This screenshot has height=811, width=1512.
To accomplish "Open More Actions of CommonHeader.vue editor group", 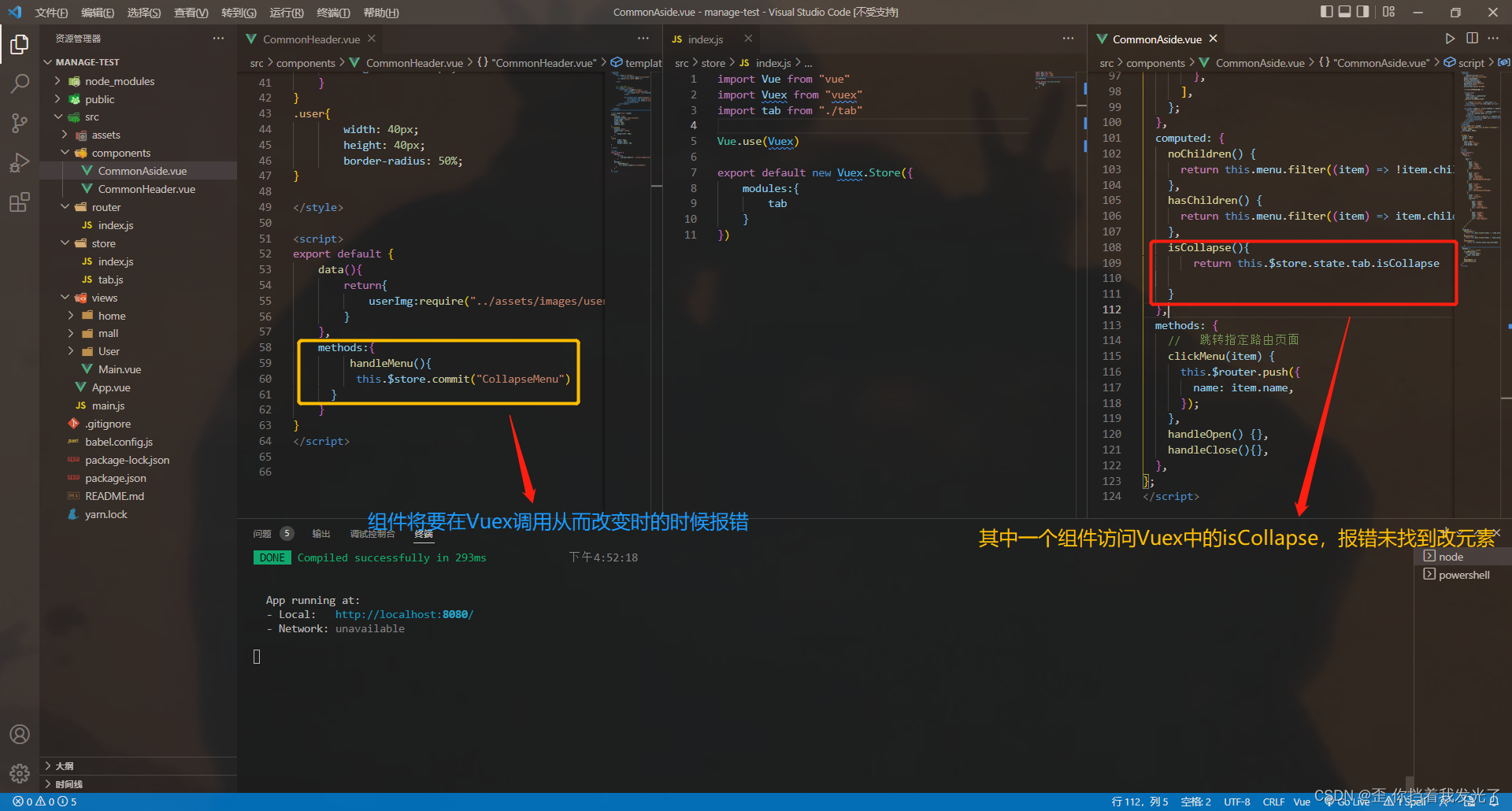I will click(x=643, y=39).
